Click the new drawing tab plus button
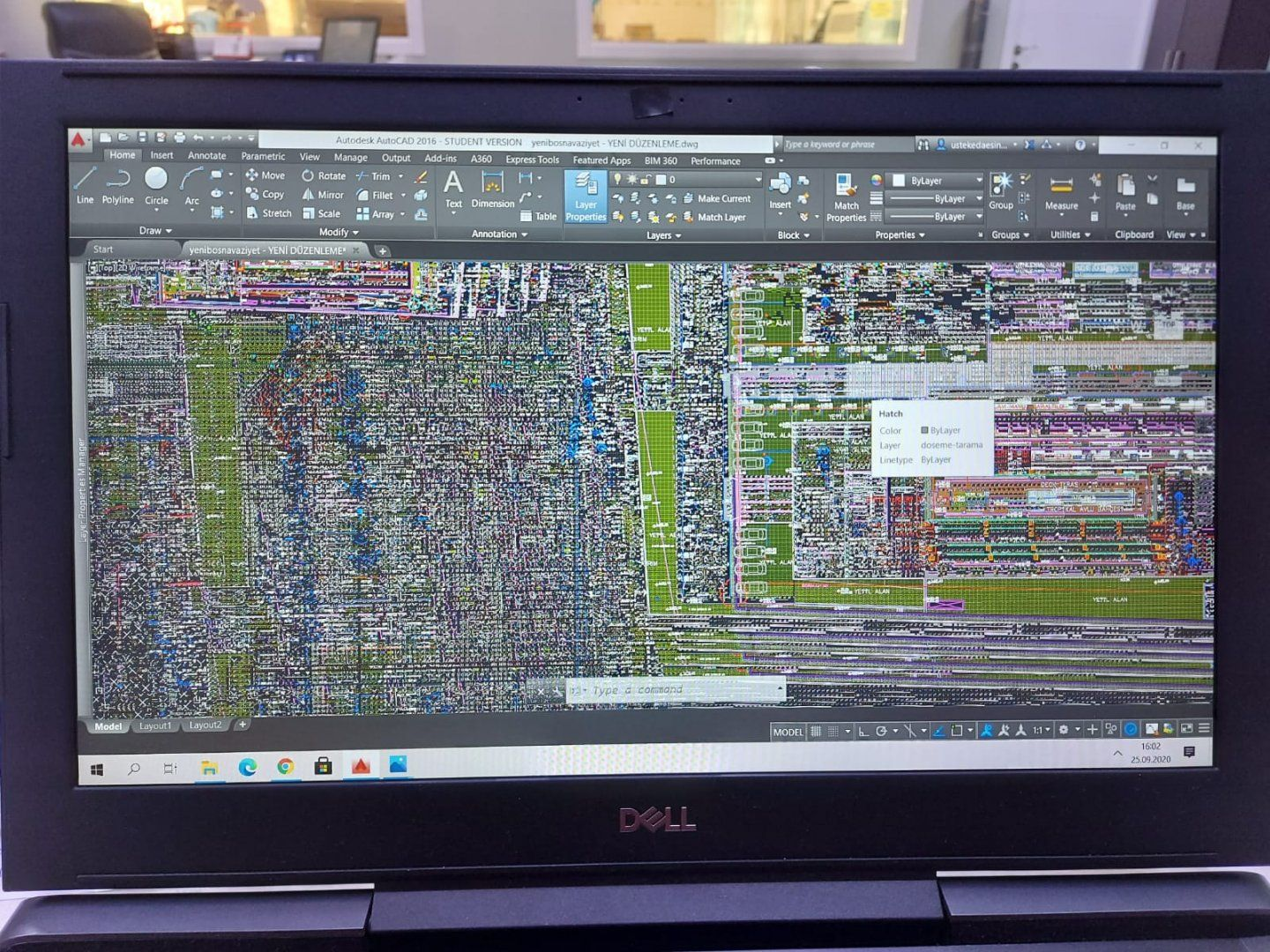The height and width of the screenshot is (952, 1270). pyautogui.click(x=382, y=251)
